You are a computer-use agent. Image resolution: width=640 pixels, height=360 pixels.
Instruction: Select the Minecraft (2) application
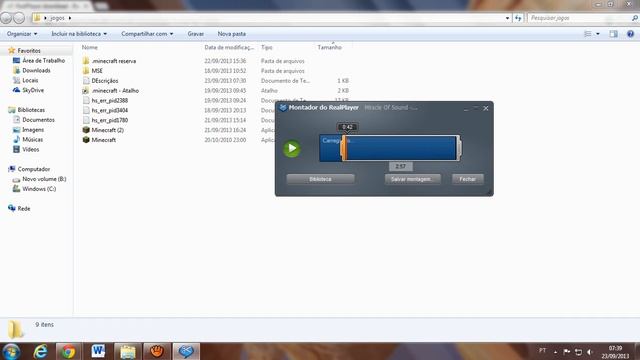click(107, 130)
